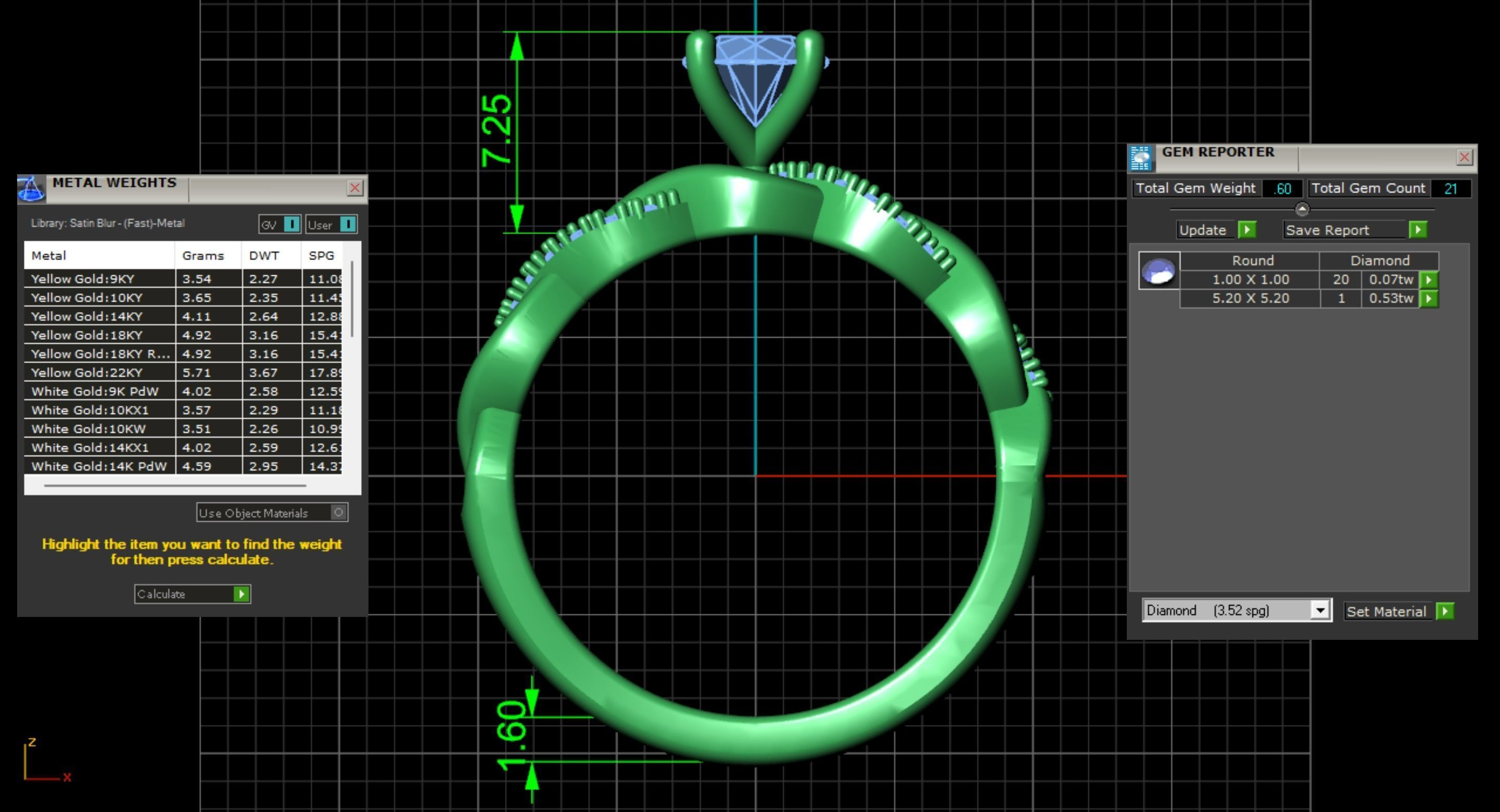
Task: Click the Diamond column header in gem table
Action: coord(1379,260)
